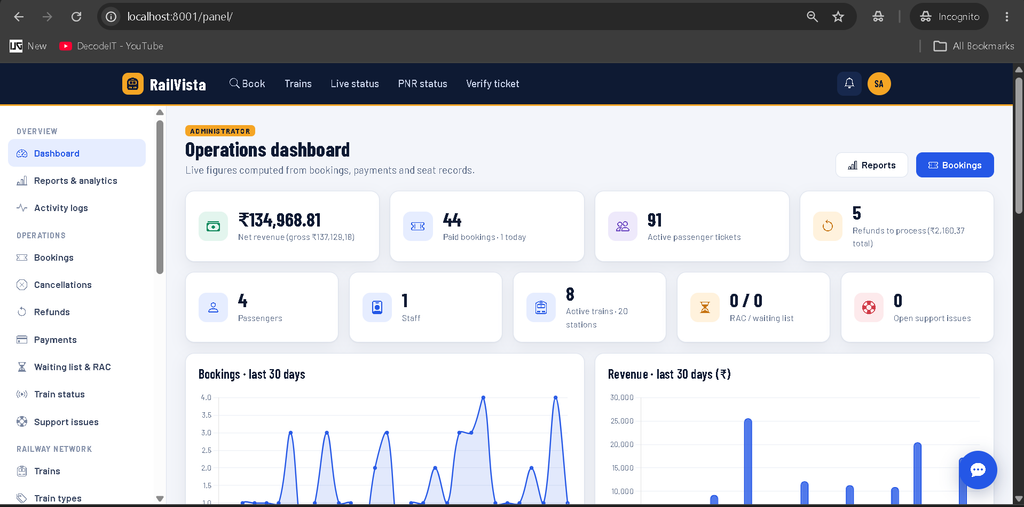The height and width of the screenshot is (507, 1024).
Task: Open the New bookmark link
Action: coord(28,46)
